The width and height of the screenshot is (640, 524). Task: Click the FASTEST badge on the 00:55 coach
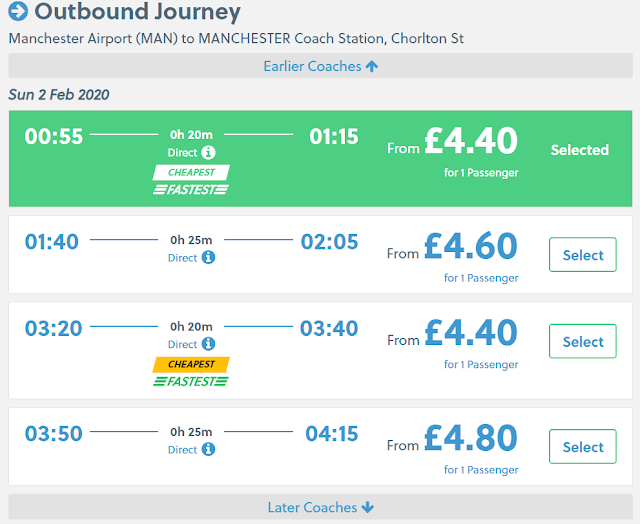coord(191,189)
